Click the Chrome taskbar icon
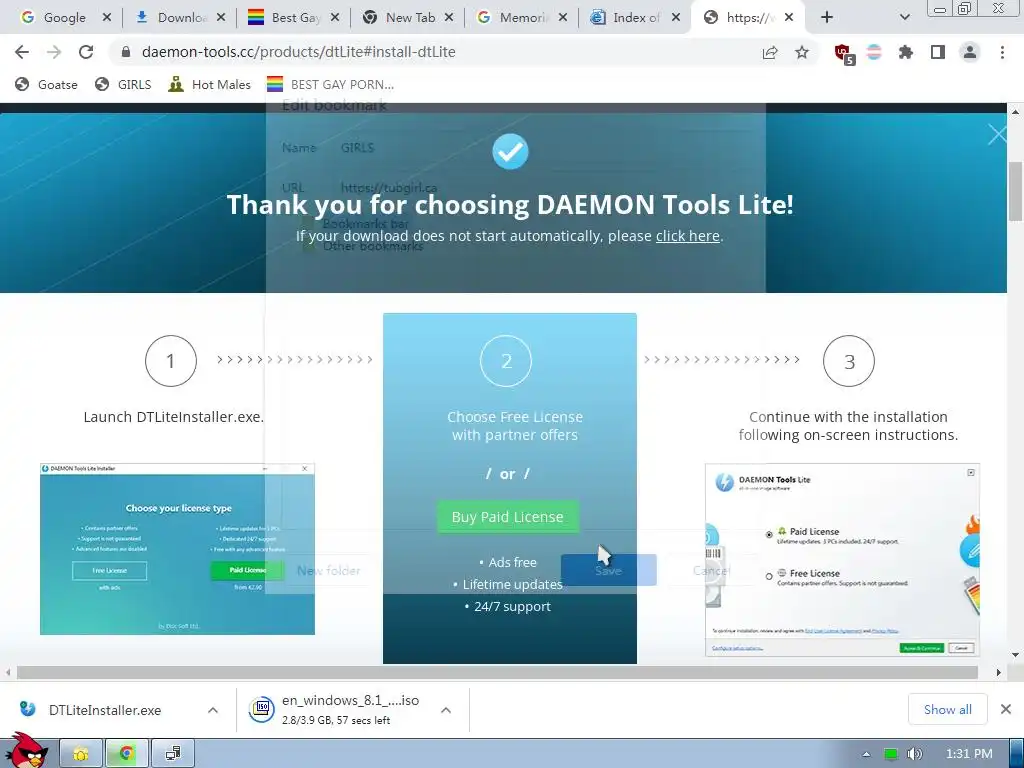The width and height of the screenshot is (1024, 768). pos(126,754)
